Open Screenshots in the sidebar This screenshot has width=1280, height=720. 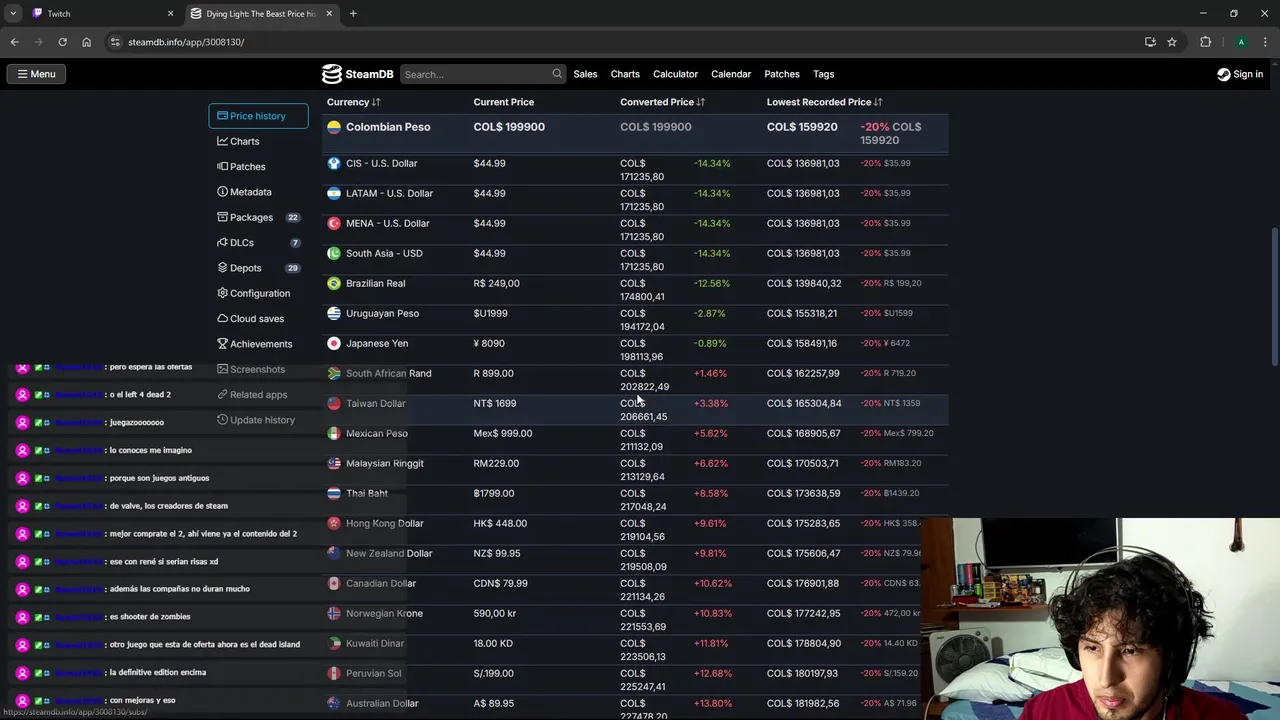(258, 369)
